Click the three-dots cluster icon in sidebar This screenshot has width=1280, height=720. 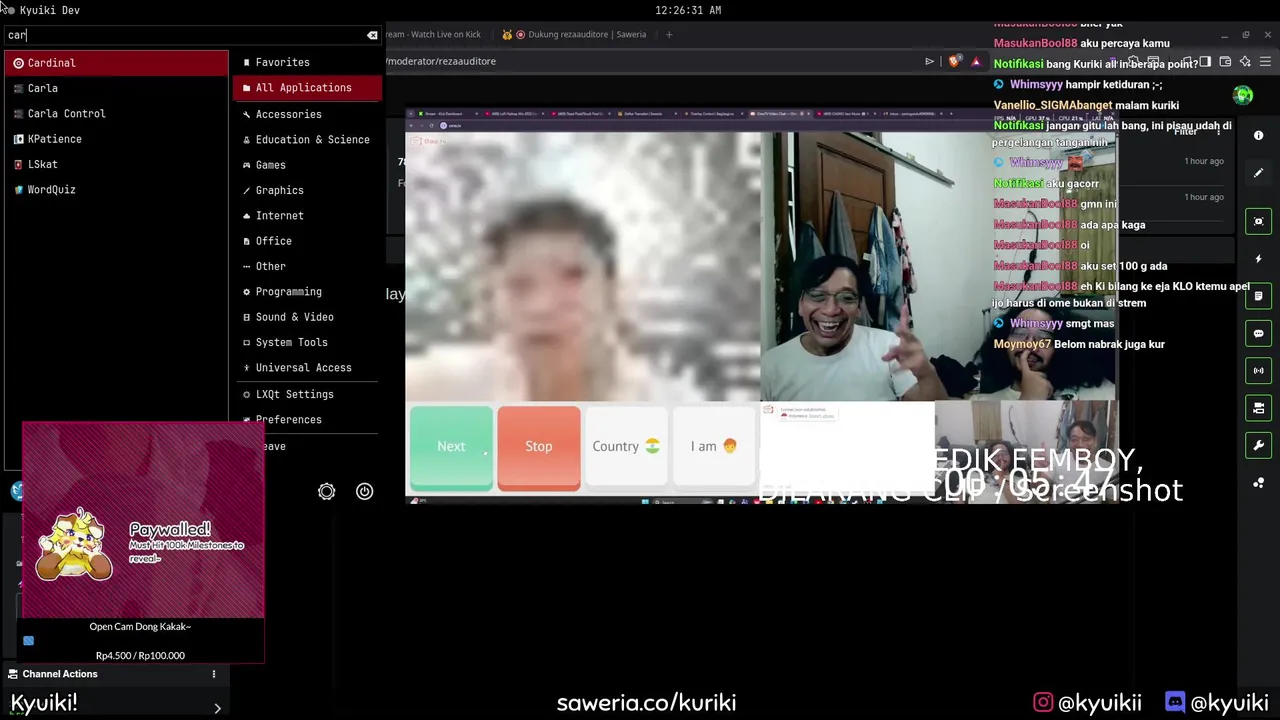(1258, 483)
